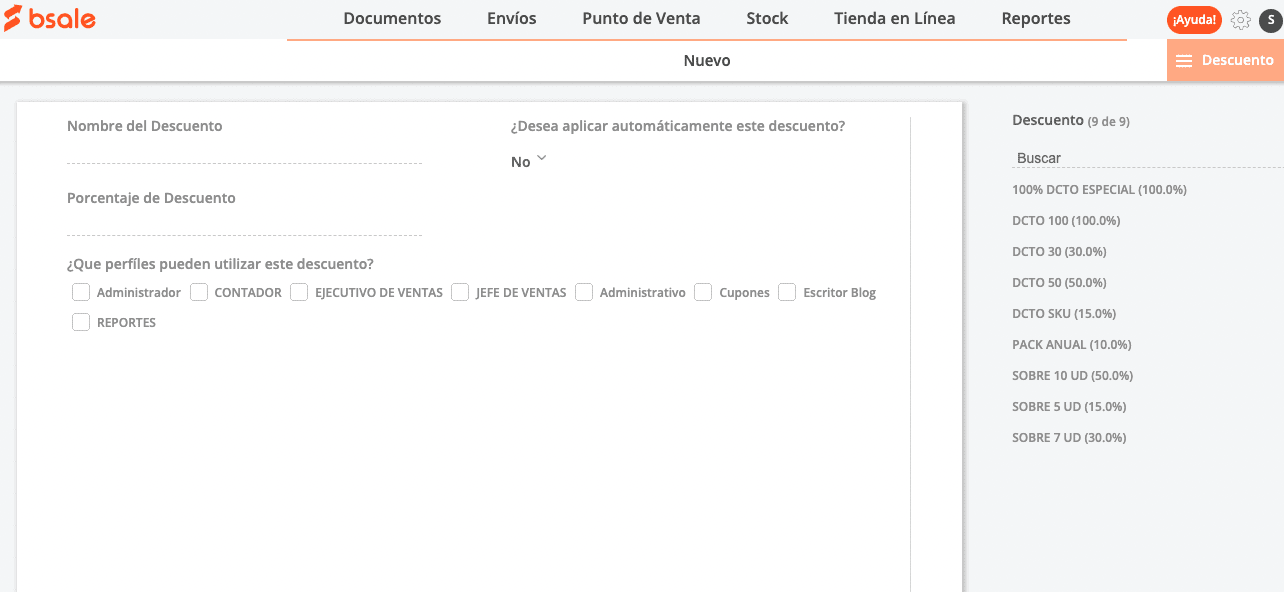Select the DCTO SKU (15.0%) discount
This screenshot has height=592, width=1284.
pyautogui.click(x=1064, y=314)
